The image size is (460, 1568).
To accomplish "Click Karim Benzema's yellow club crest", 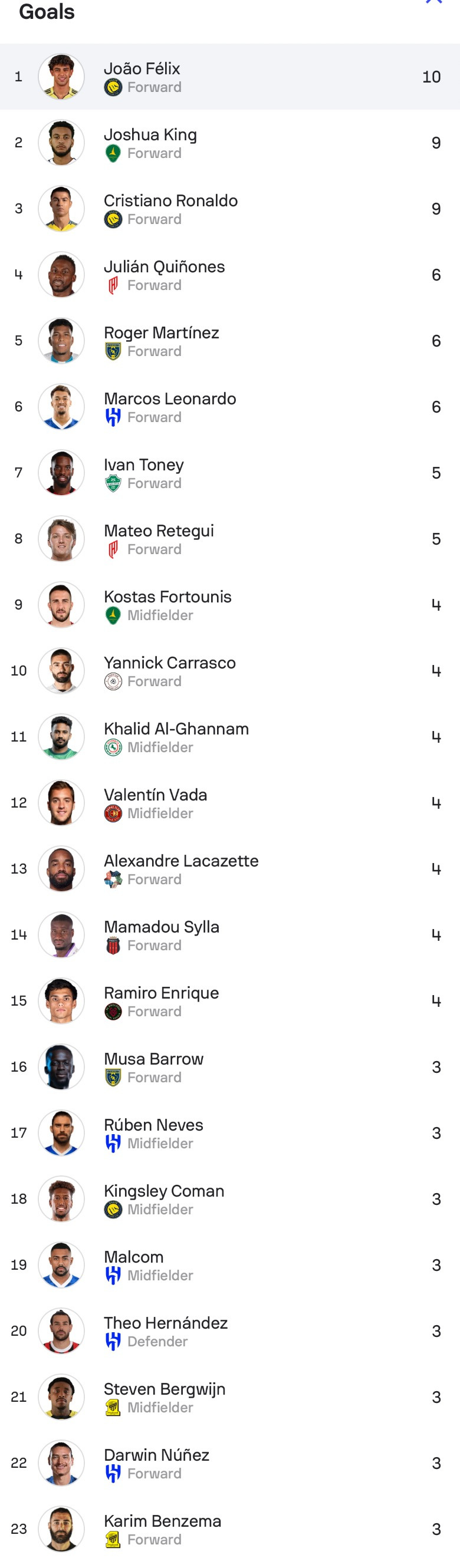I will pos(113,1540).
